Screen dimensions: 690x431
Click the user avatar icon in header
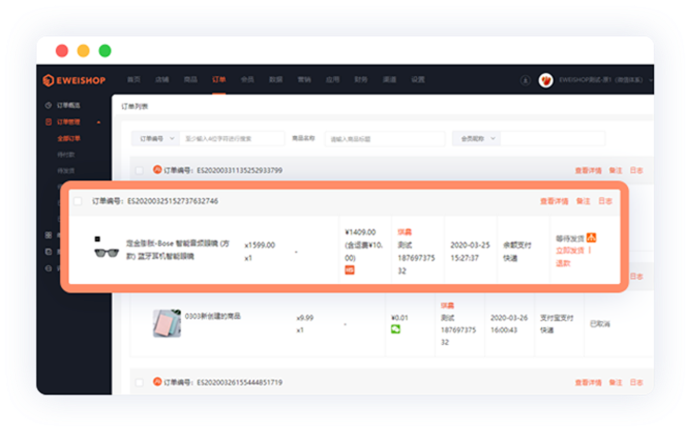(x=546, y=79)
